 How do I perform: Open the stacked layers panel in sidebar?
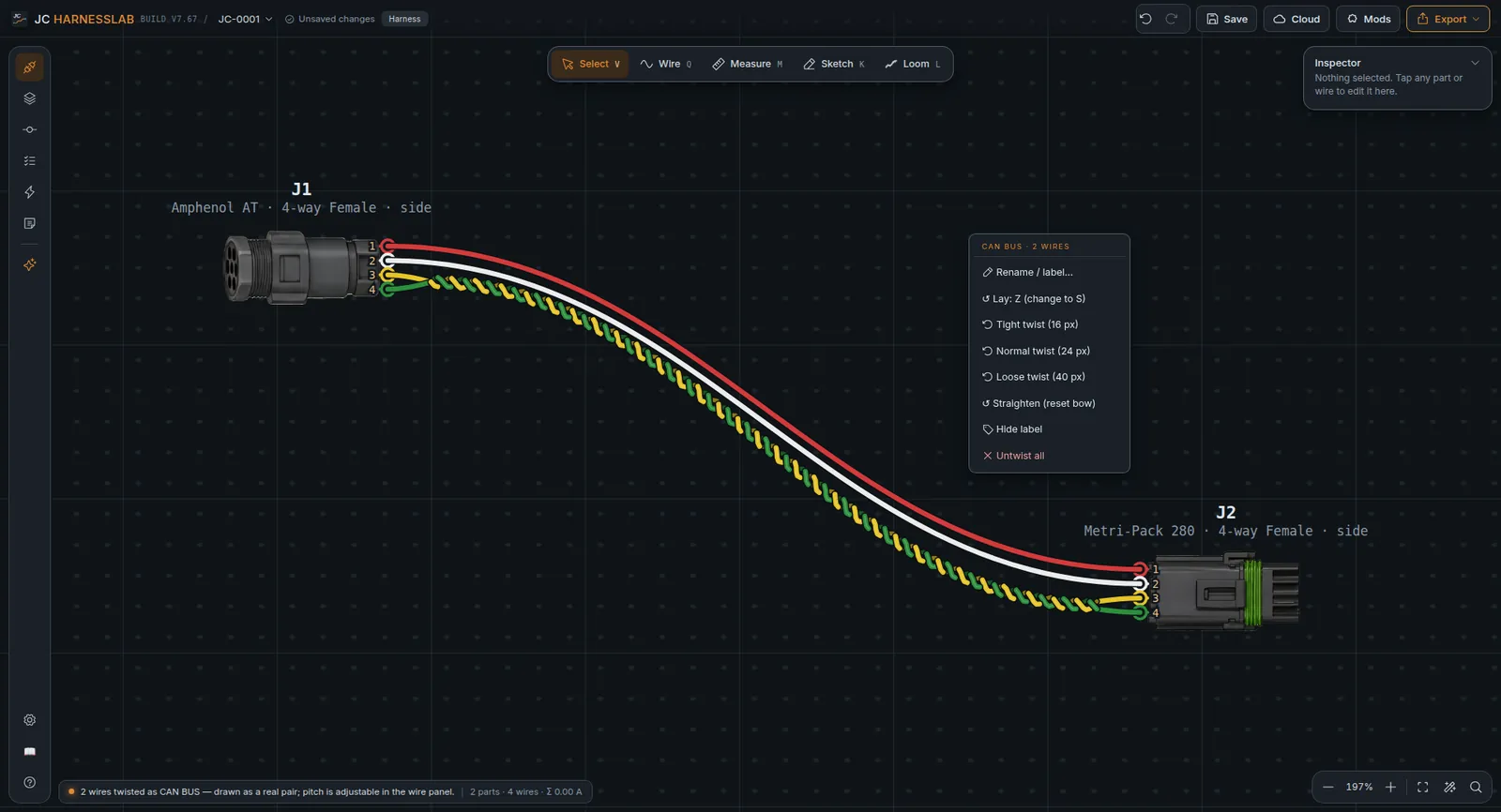30,98
